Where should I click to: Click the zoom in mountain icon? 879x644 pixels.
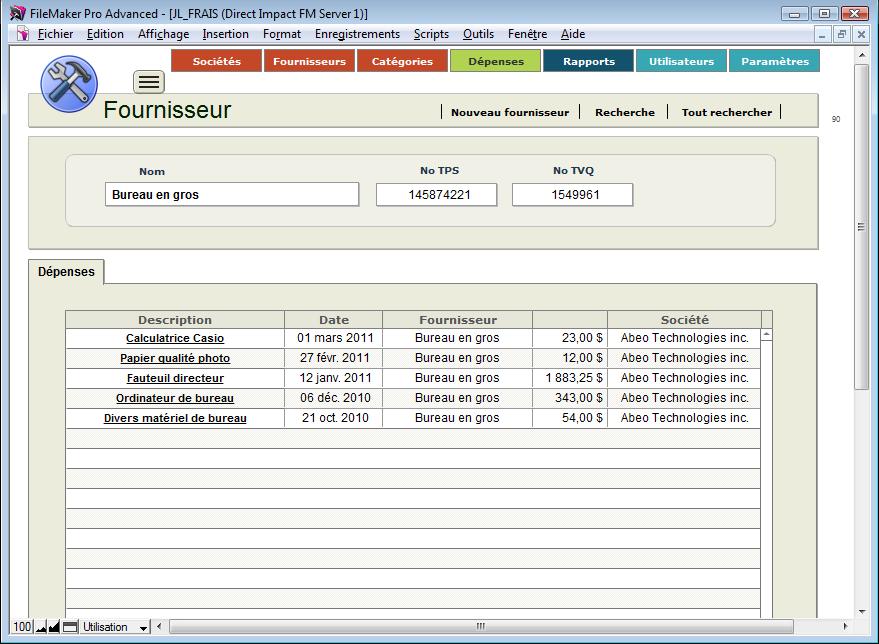tap(54, 627)
